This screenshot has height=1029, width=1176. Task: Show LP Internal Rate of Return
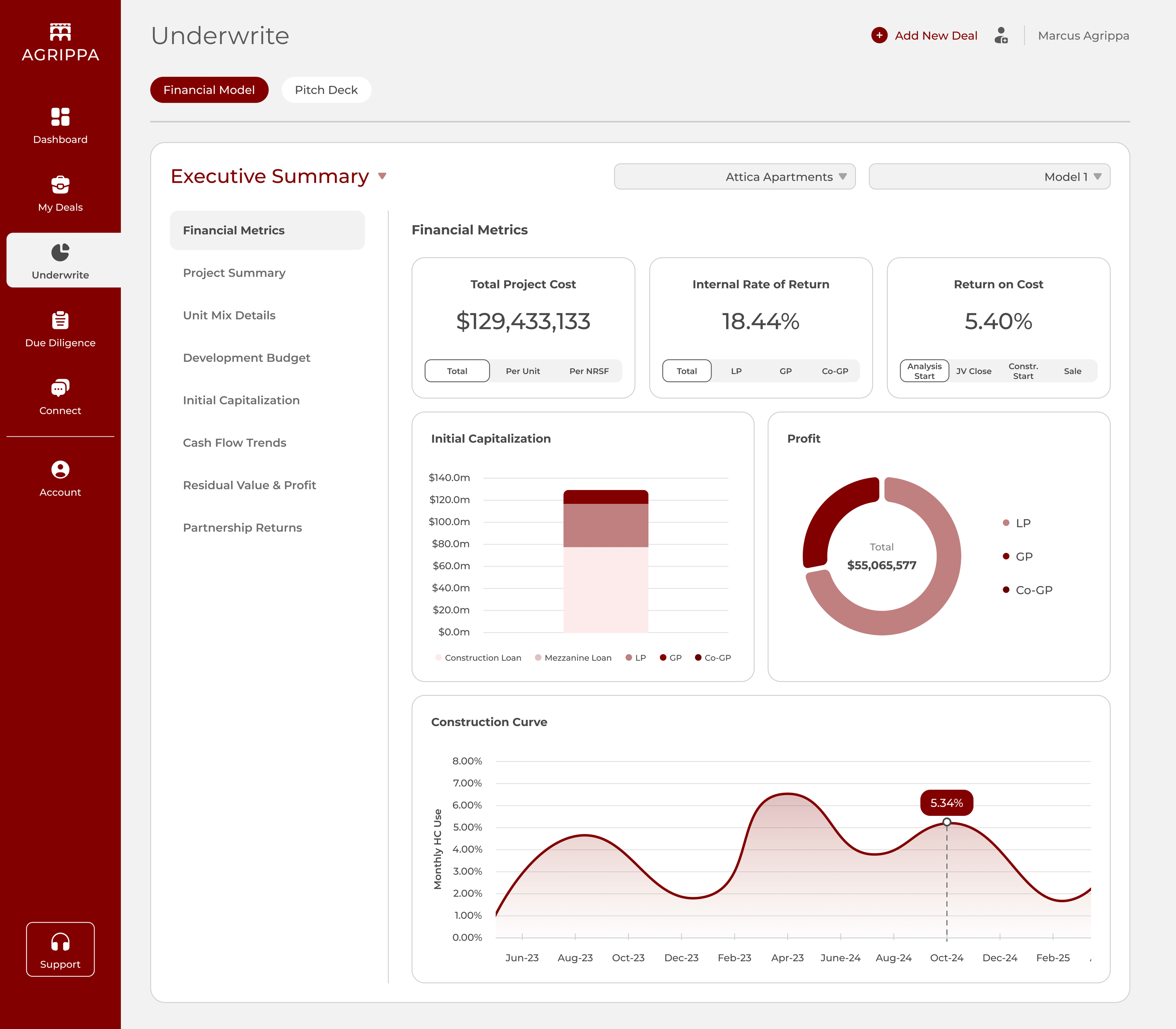pyautogui.click(x=736, y=371)
